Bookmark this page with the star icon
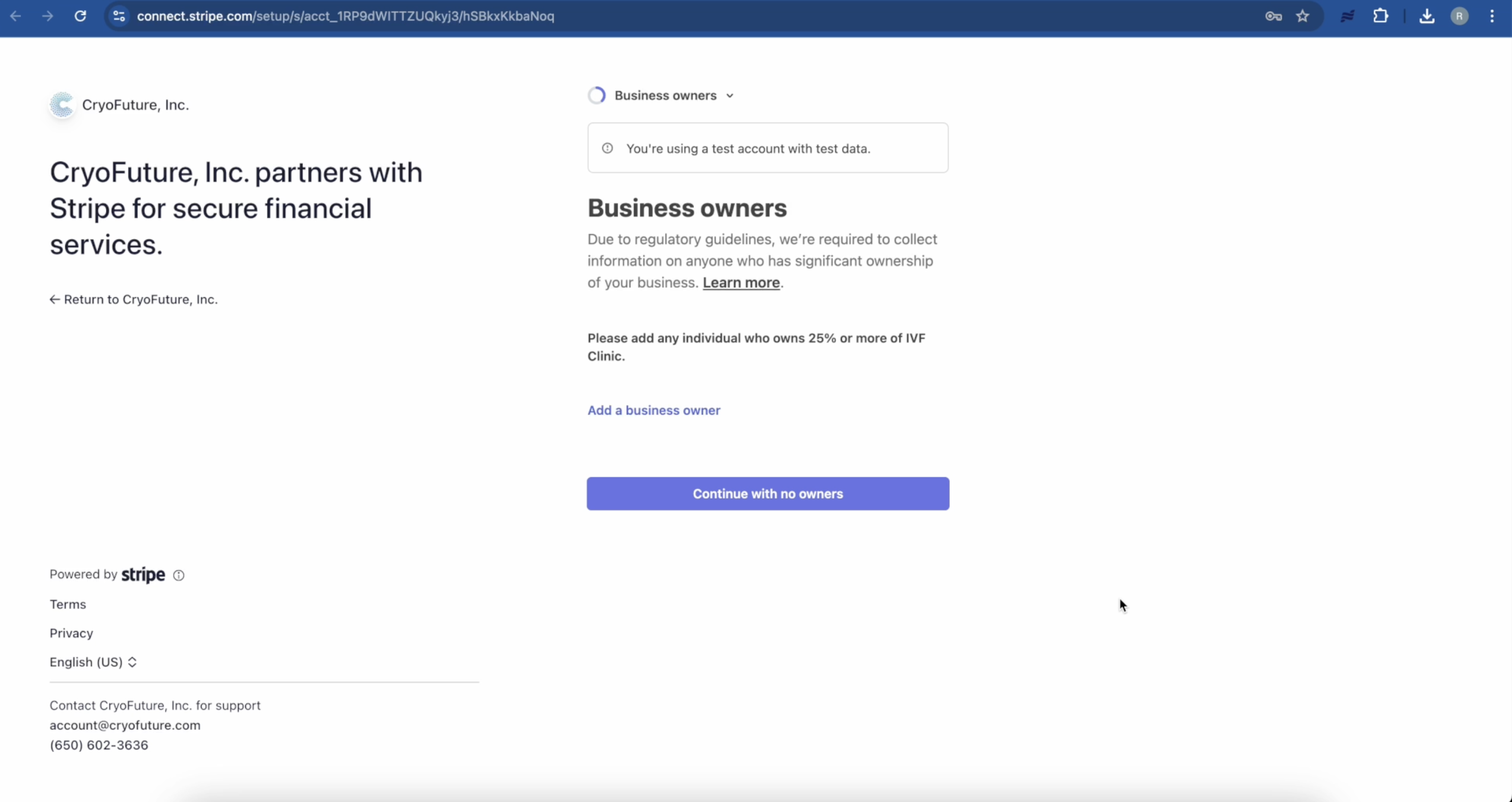Screen dimensions: 1512x802 coord(1302,16)
